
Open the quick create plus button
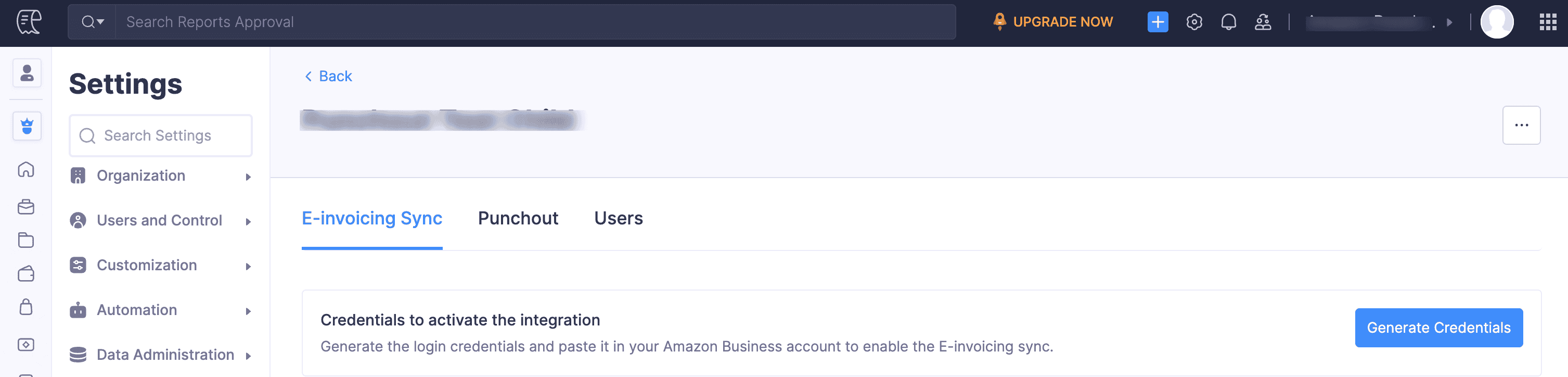pyautogui.click(x=1157, y=22)
